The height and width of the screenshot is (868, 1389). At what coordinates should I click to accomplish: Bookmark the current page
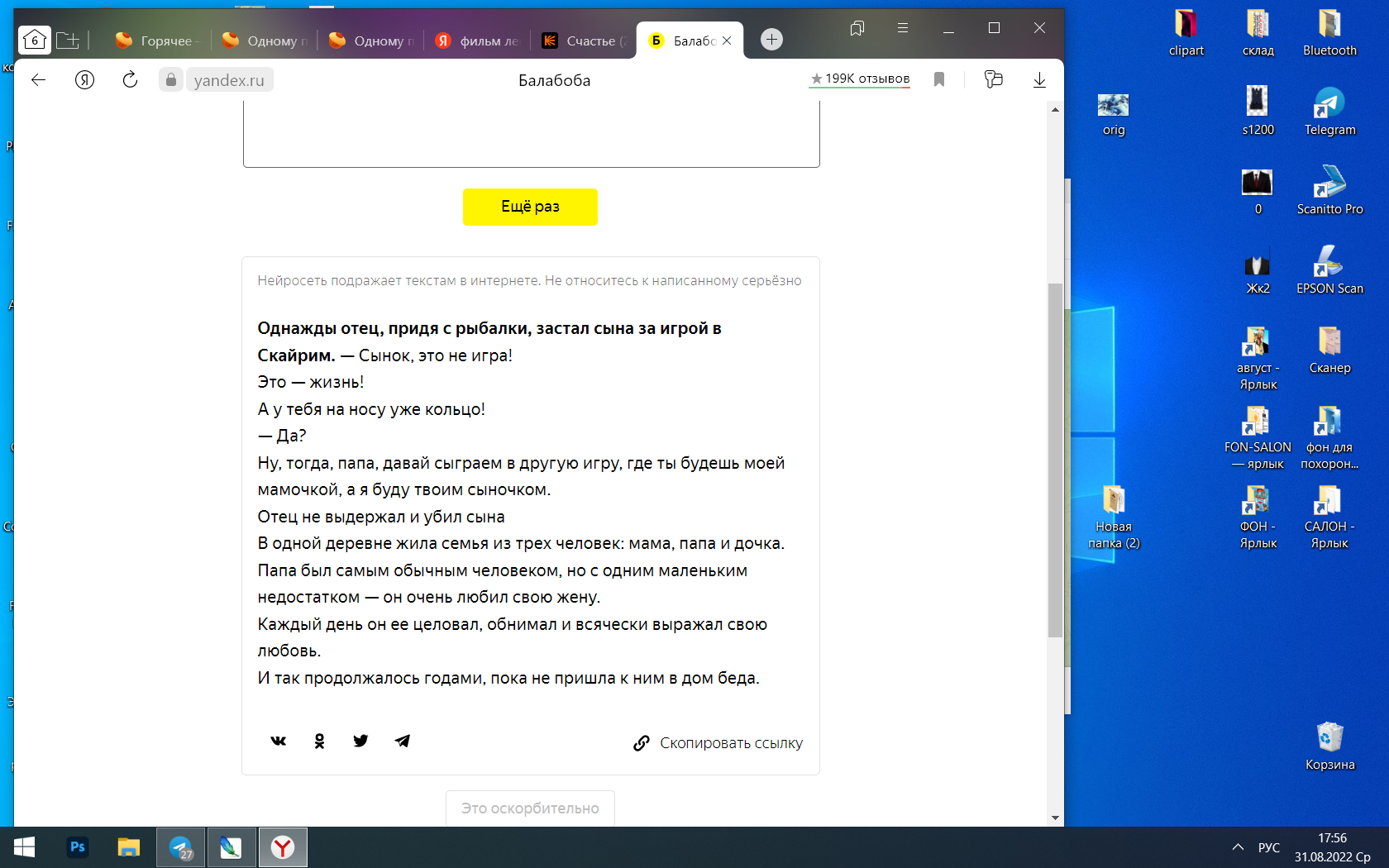[939, 79]
